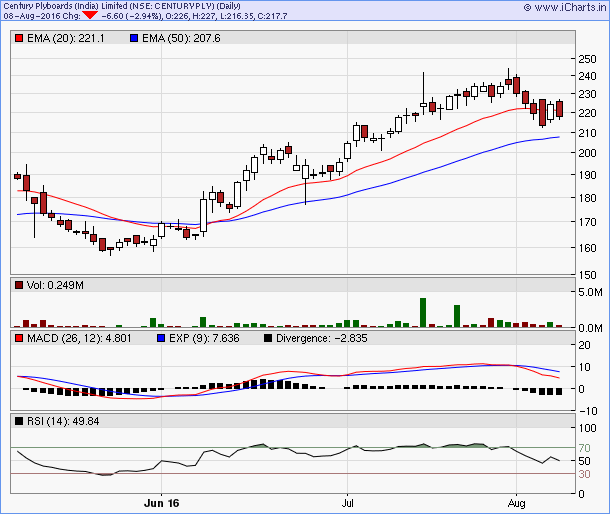
Task: Click the black Divergence legend swatch
Action: (x=268, y=338)
